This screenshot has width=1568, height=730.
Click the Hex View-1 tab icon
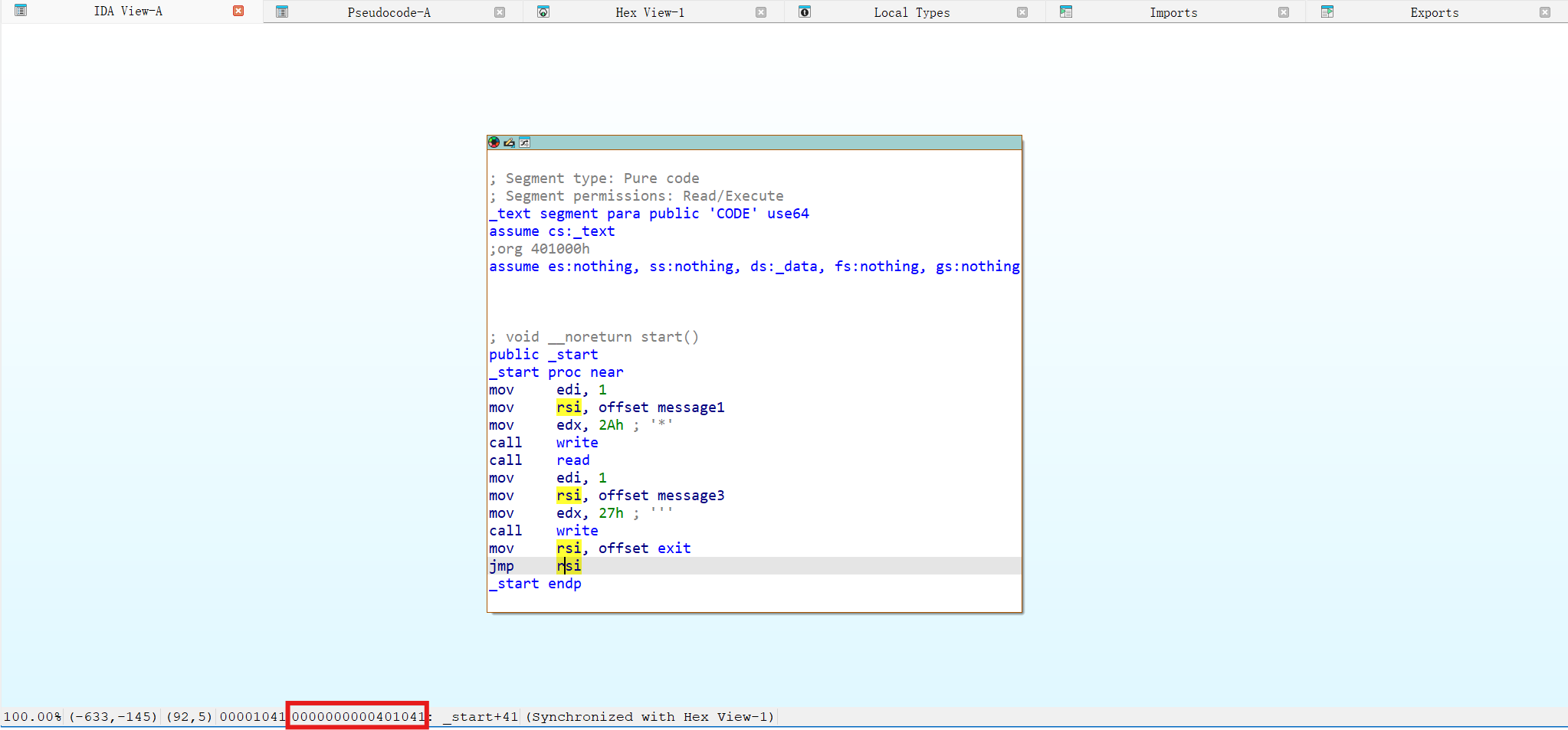pyautogui.click(x=543, y=11)
